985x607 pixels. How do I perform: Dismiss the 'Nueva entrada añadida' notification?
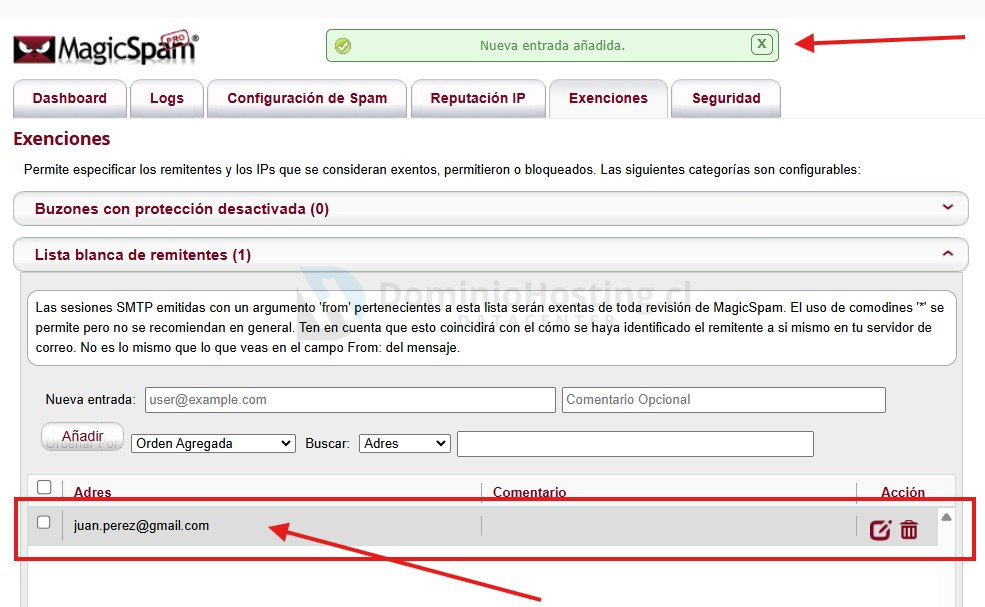[x=762, y=44]
